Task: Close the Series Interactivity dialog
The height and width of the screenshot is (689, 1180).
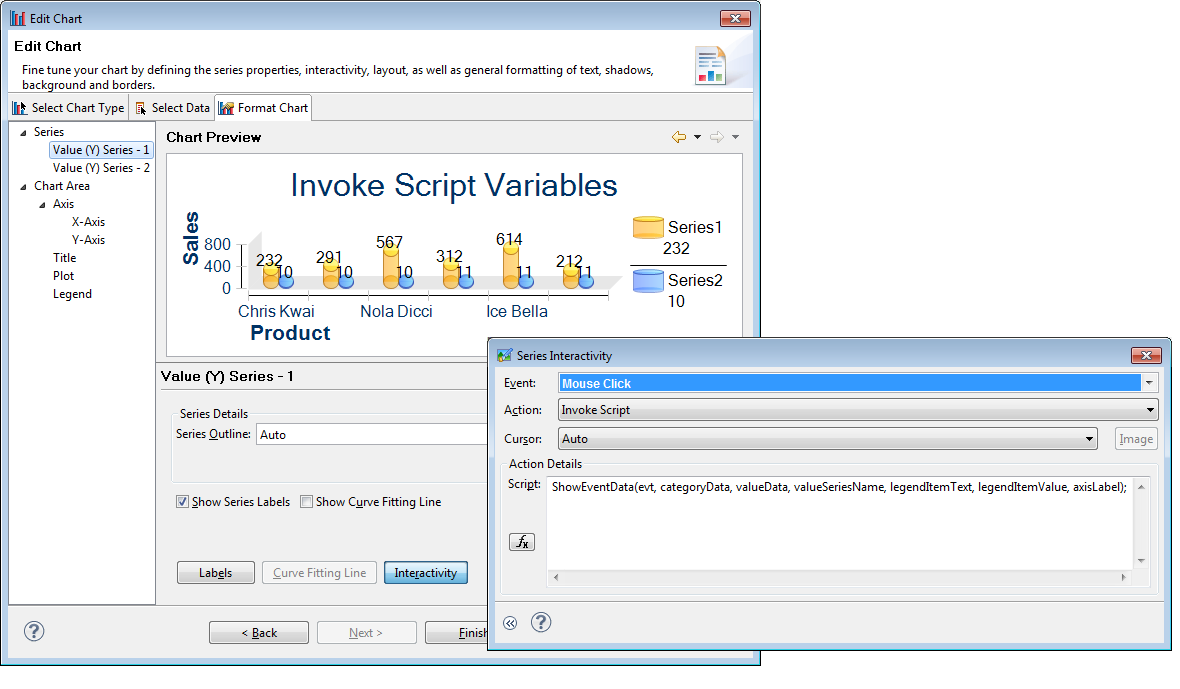Action: pos(1146,355)
